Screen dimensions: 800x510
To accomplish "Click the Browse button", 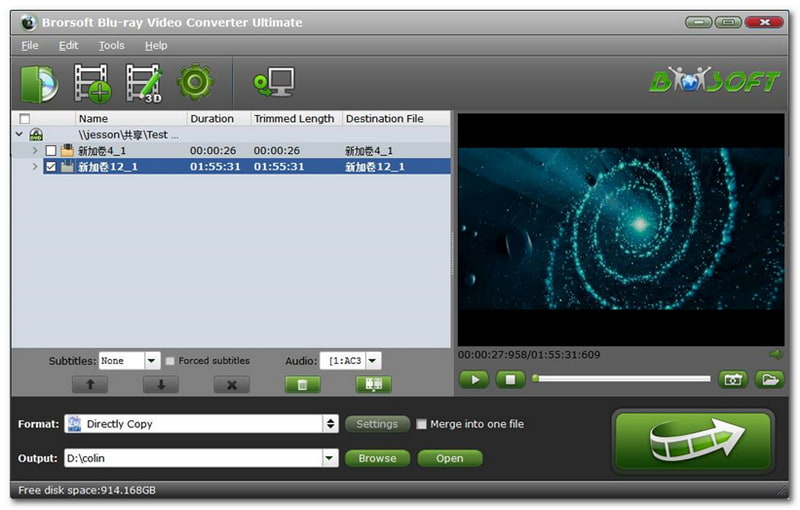I will (x=377, y=458).
